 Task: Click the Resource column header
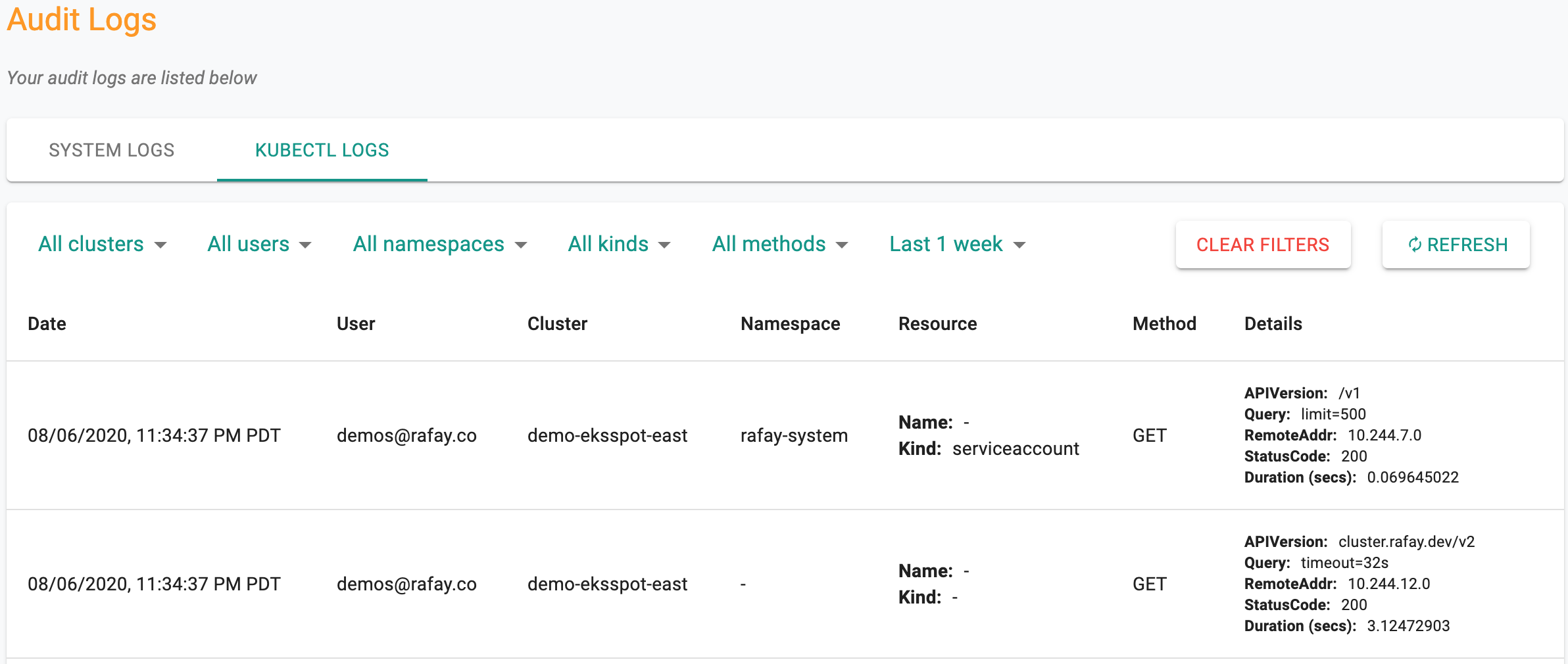937,323
